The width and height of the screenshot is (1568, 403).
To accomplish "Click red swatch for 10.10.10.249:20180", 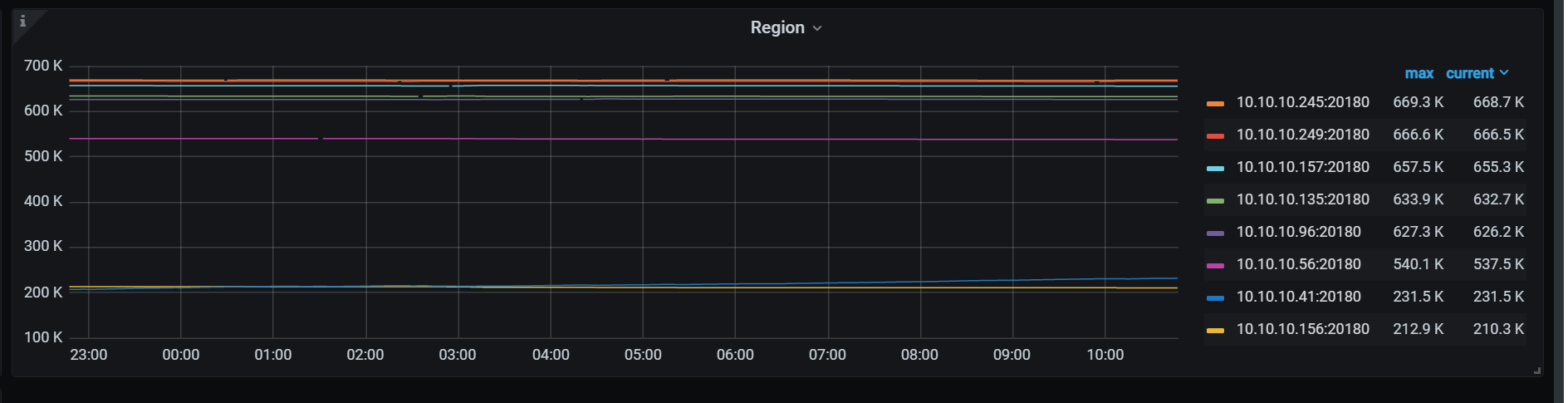I will 1215,135.
